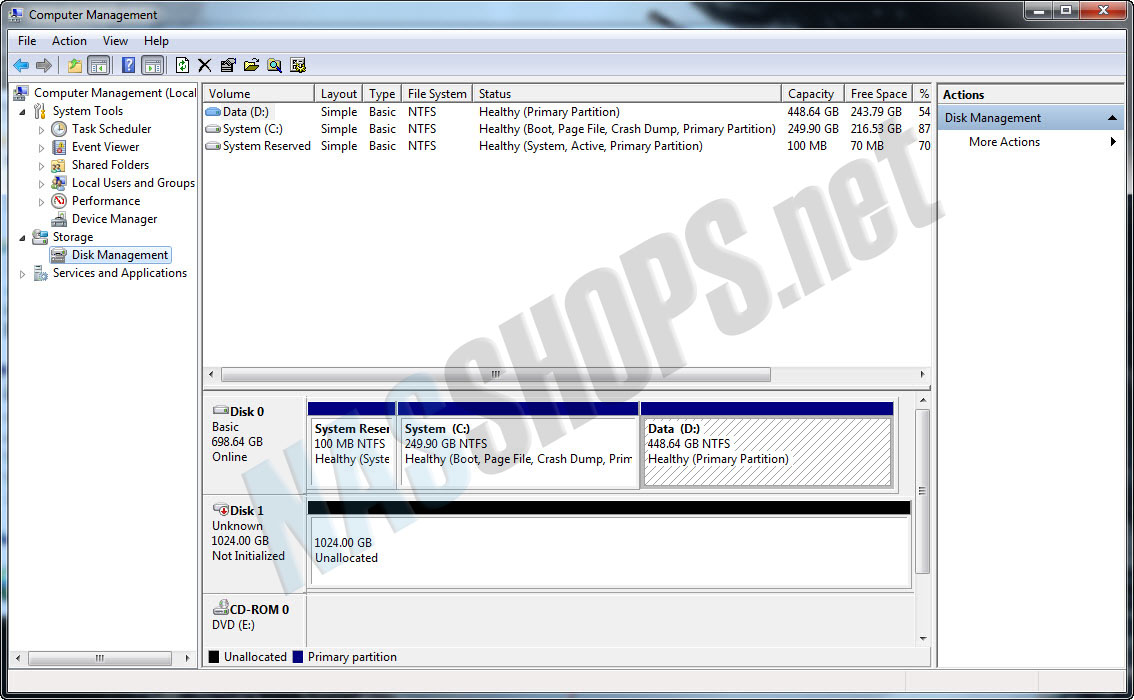
Task: Expand the Shared Folders node
Action: point(41,166)
